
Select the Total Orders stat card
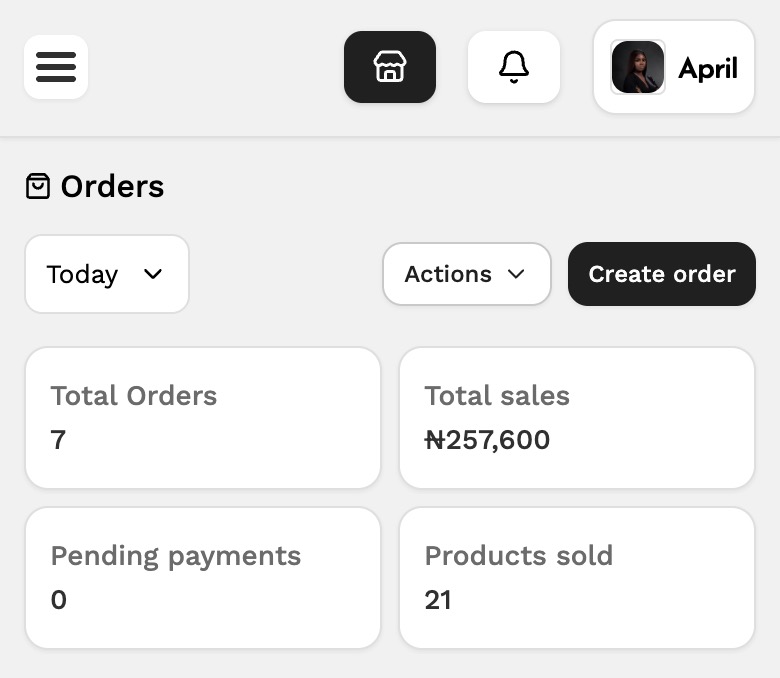click(203, 418)
